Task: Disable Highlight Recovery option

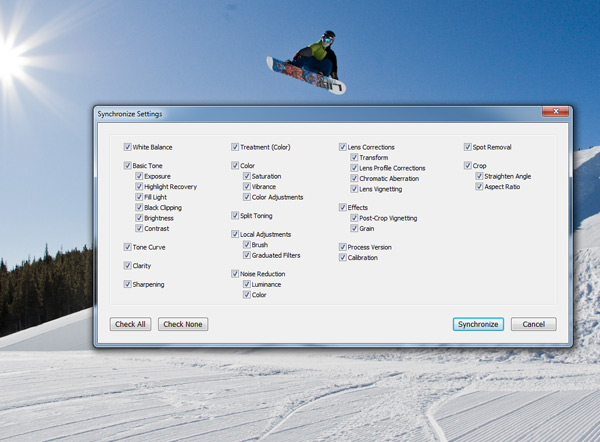Action: pos(139,187)
